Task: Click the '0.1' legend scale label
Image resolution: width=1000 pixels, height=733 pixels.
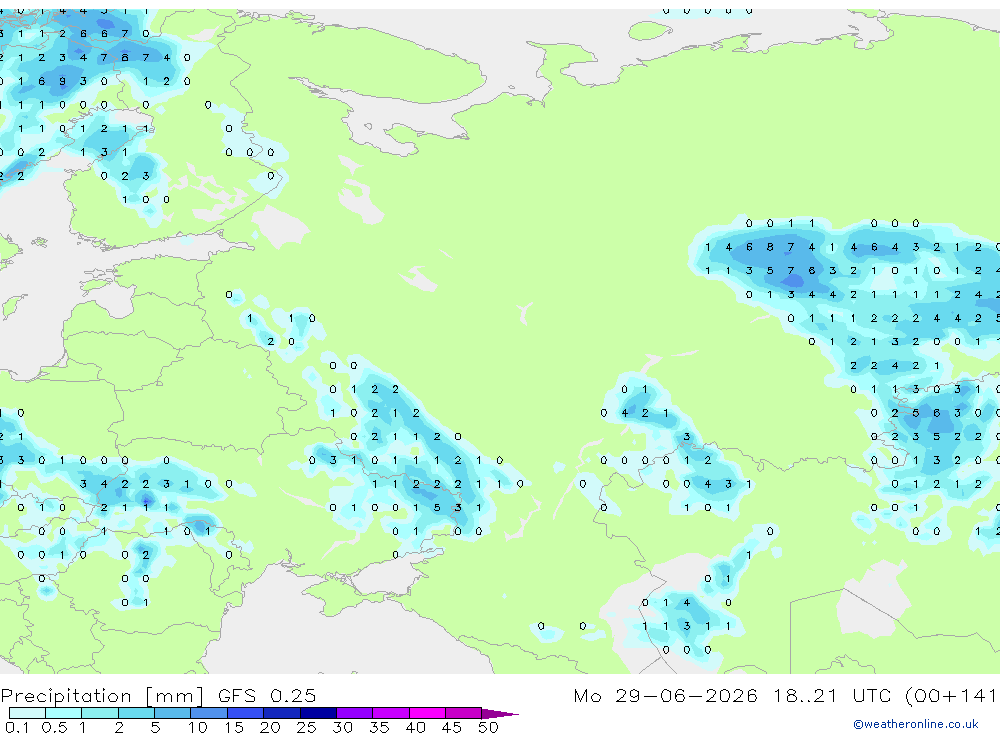Action: [x=17, y=727]
